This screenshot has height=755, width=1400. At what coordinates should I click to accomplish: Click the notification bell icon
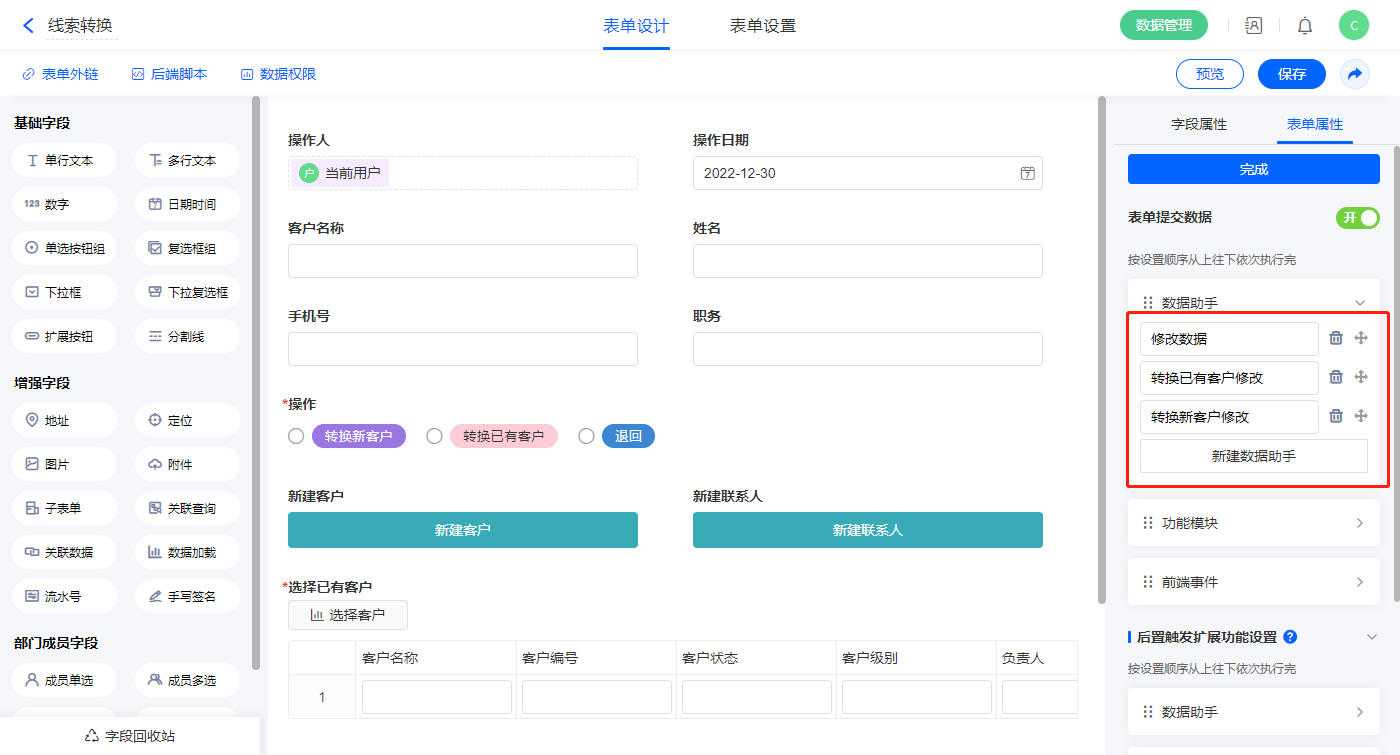click(x=1305, y=26)
